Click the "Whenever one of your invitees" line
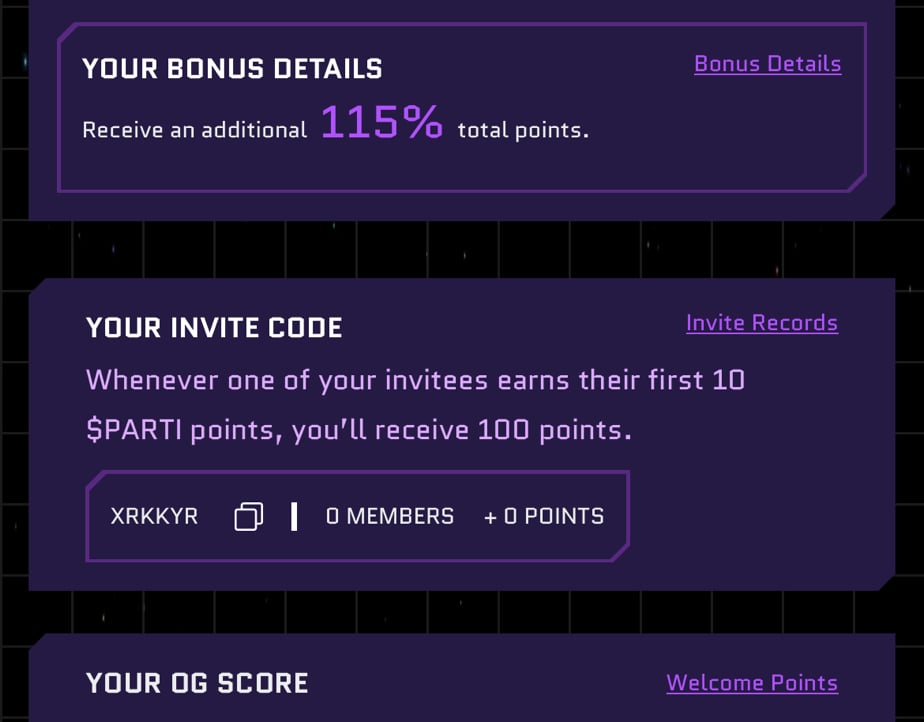This screenshot has width=924, height=722. 286,380
